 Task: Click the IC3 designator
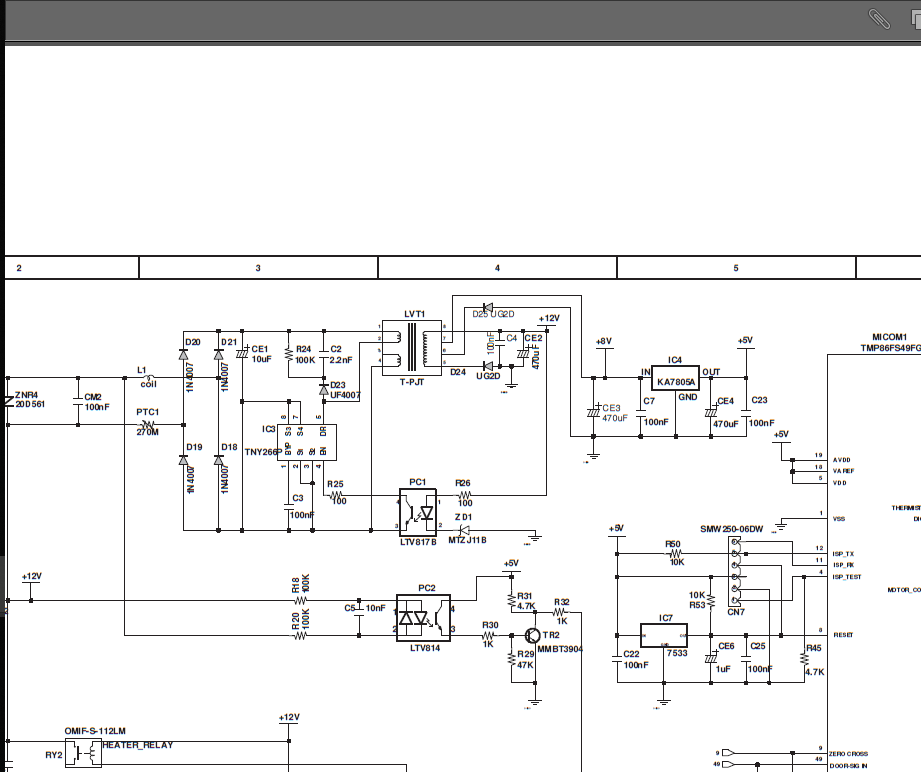click(x=268, y=429)
